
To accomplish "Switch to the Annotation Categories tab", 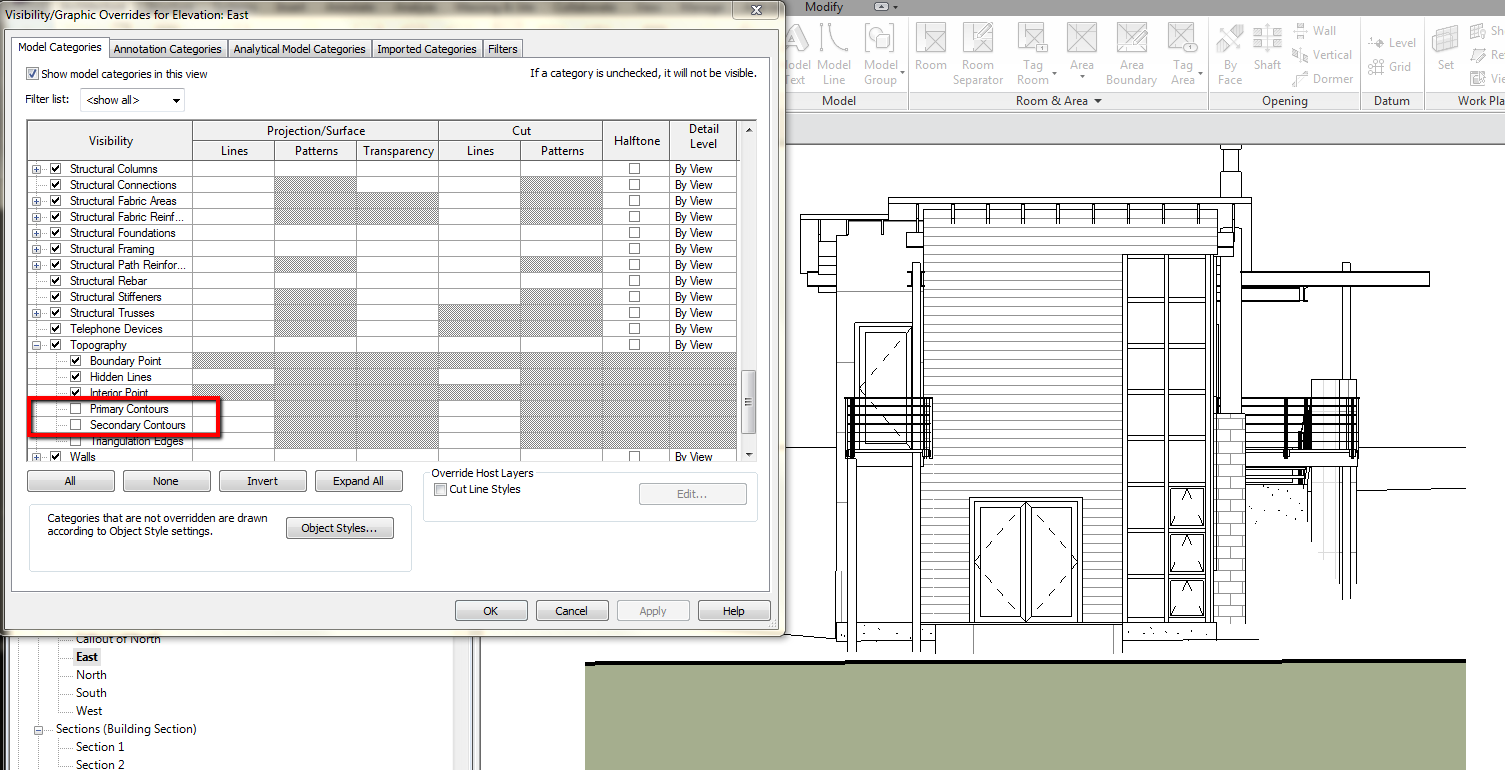I will 167,48.
